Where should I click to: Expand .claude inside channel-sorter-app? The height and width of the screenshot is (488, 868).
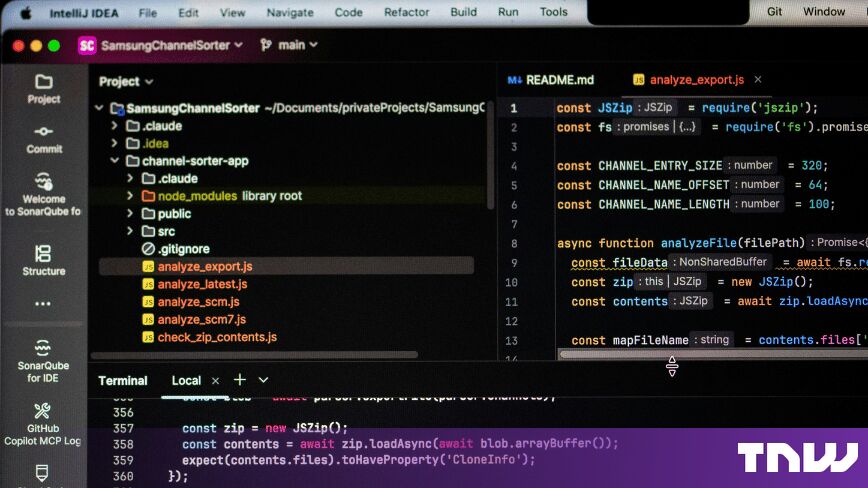click(x=130, y=179)
